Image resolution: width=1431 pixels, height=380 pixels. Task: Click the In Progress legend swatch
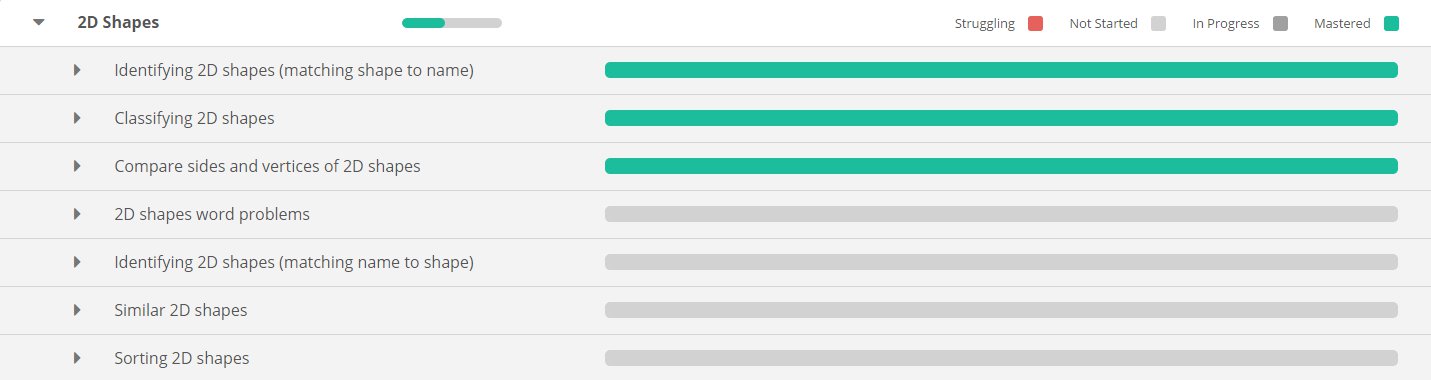pyautogui.click(x=1280, y=23)
